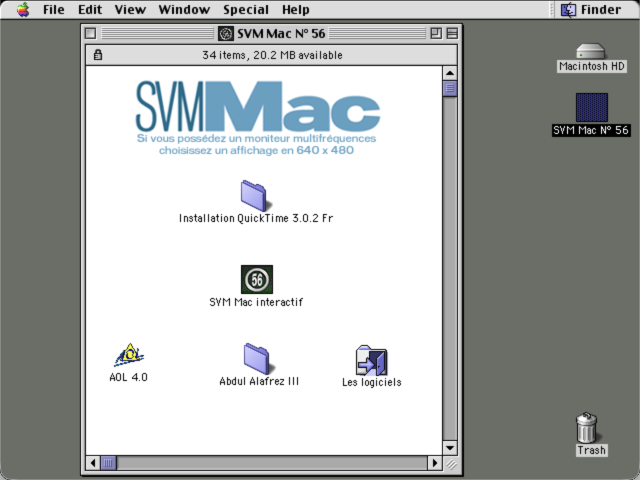Click the vertical scrollbar down arrow
640x480 pixels.
(450, 448)
